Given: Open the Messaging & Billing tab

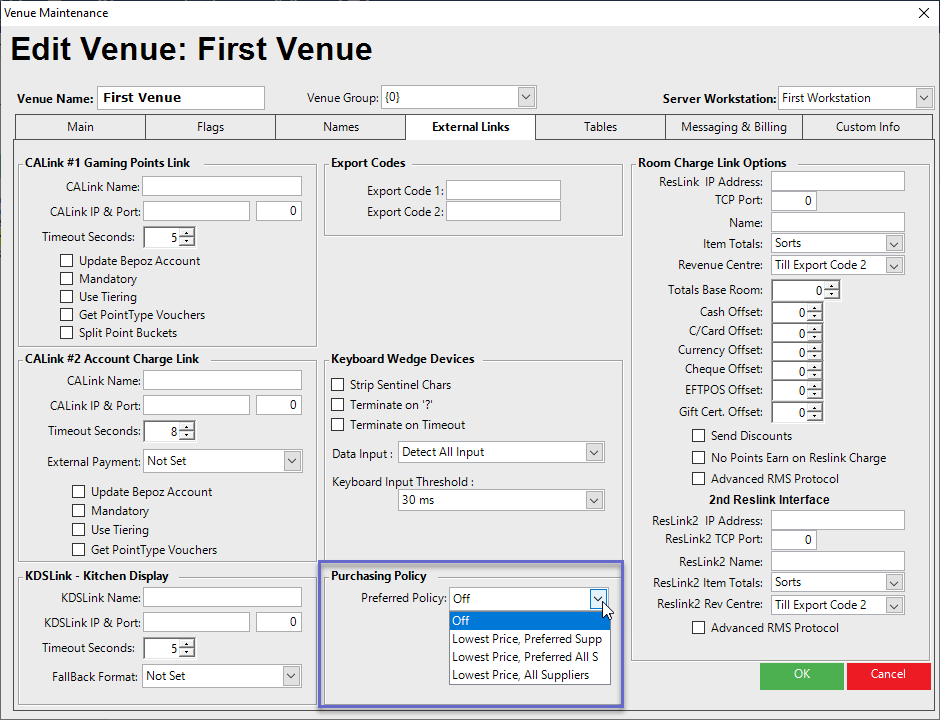Looking at the screenshot, I should point(733,127).
